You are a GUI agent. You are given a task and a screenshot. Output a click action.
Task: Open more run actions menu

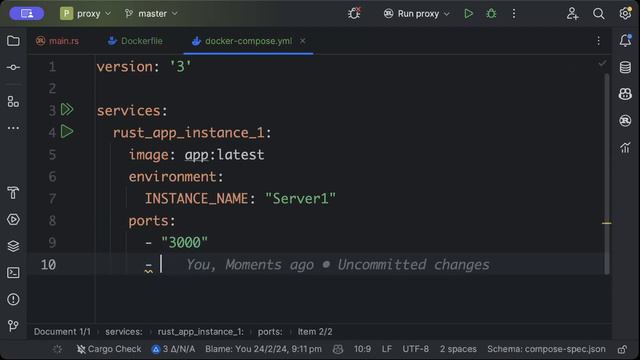(514, 13)
